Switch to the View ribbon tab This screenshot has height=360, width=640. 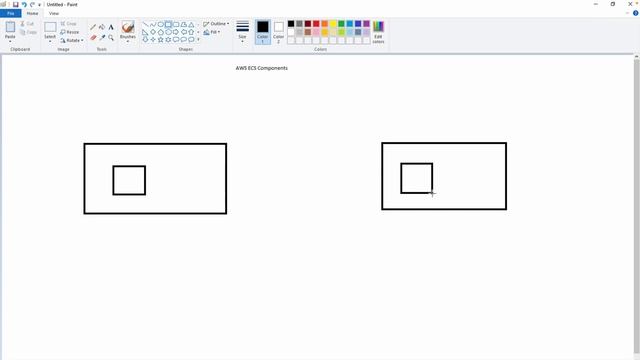54,13
